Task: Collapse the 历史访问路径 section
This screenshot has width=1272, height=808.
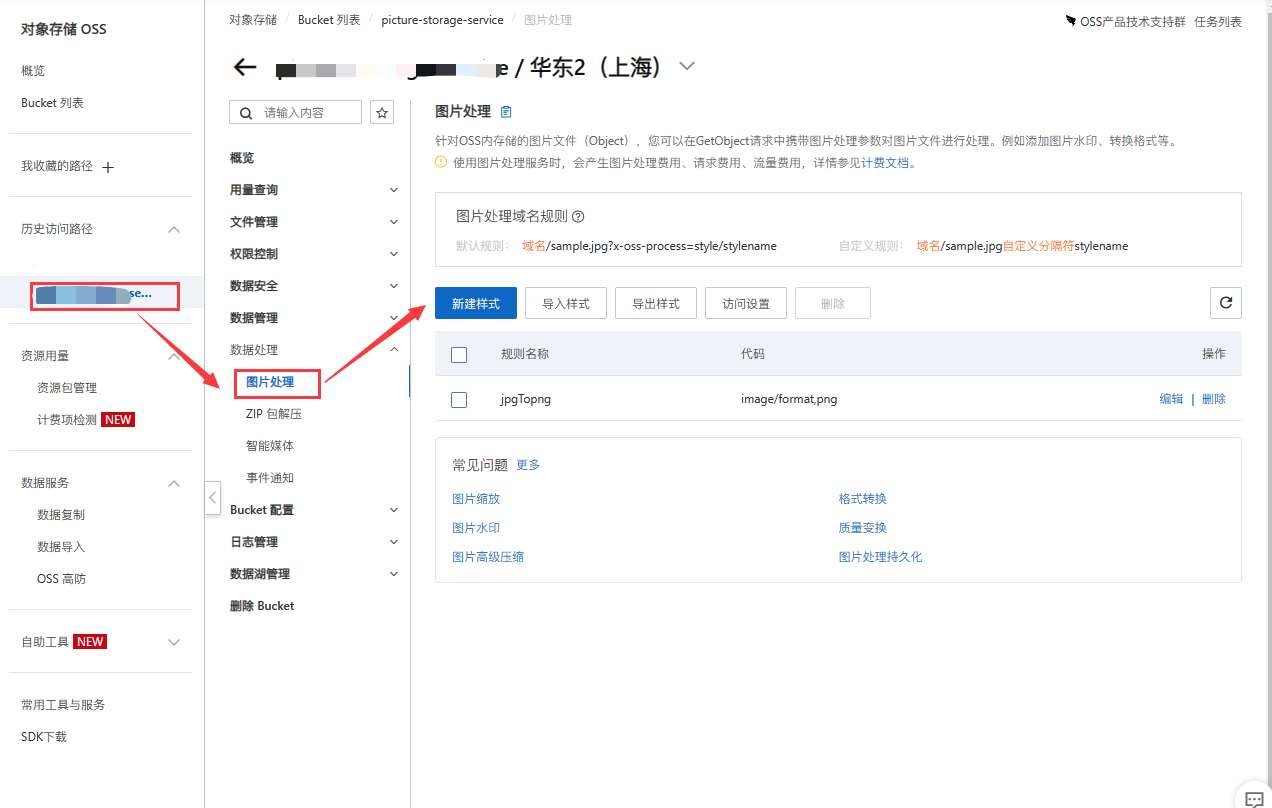Action: [174, 229]
